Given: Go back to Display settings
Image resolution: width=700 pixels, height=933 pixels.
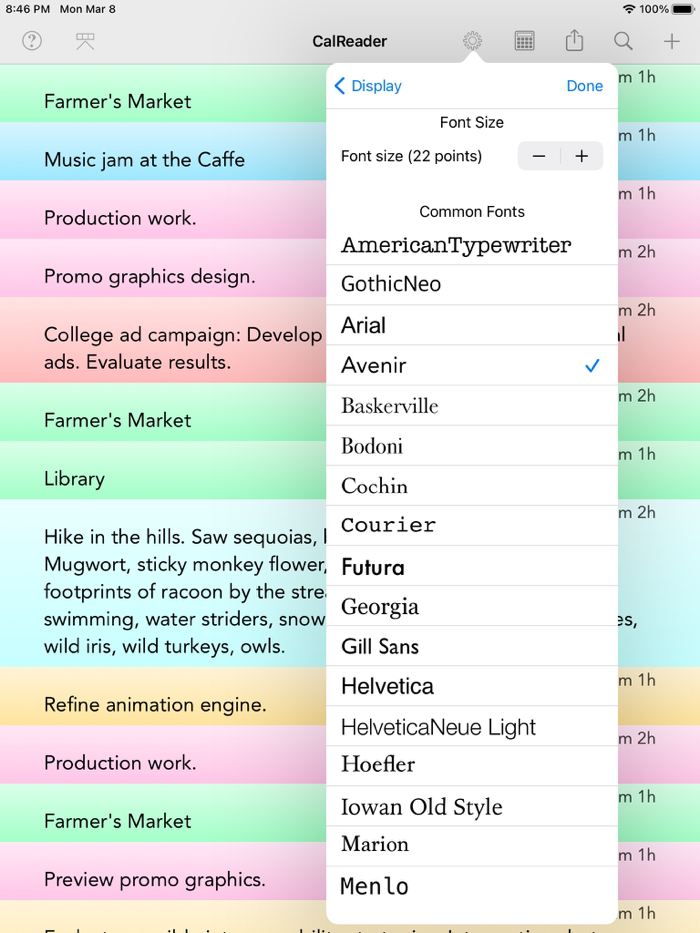Looking at the screenshot, I should [368, 86].
